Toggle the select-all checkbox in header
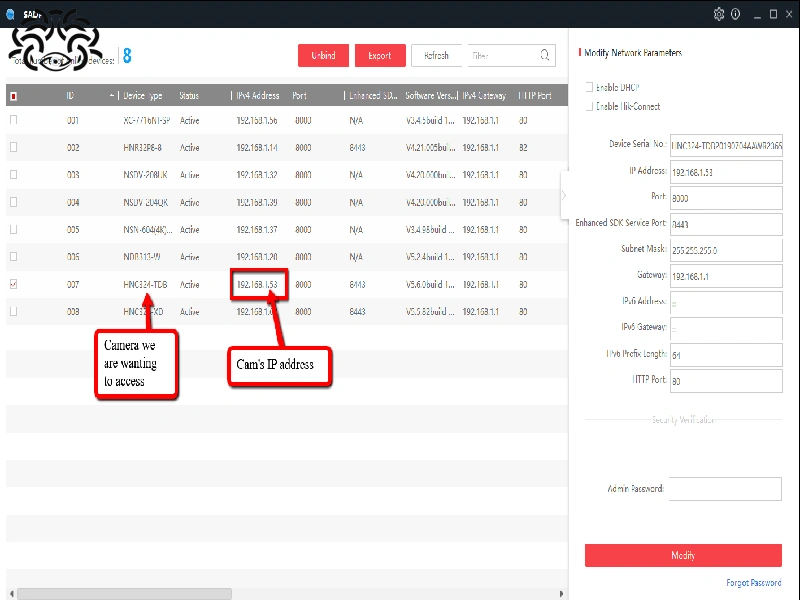This screenshot has width=800, height=600. coord(13,96)
